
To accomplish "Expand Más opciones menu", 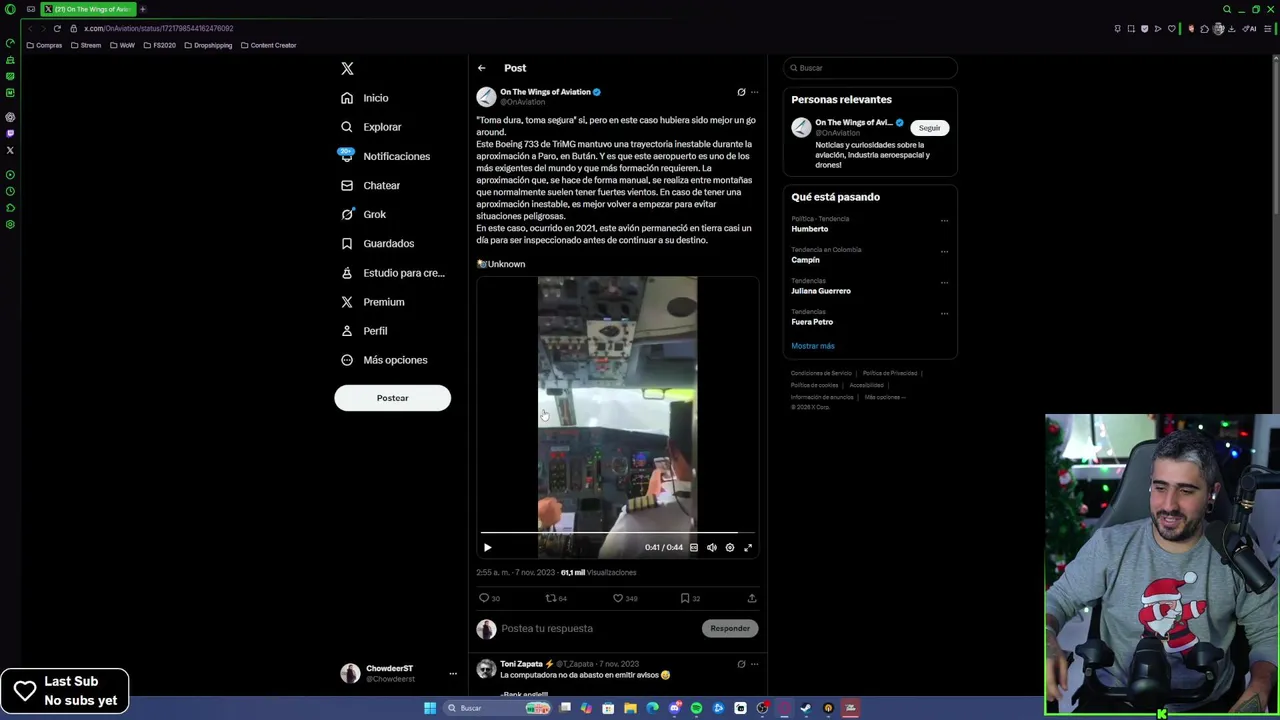I will coord(384,360).
